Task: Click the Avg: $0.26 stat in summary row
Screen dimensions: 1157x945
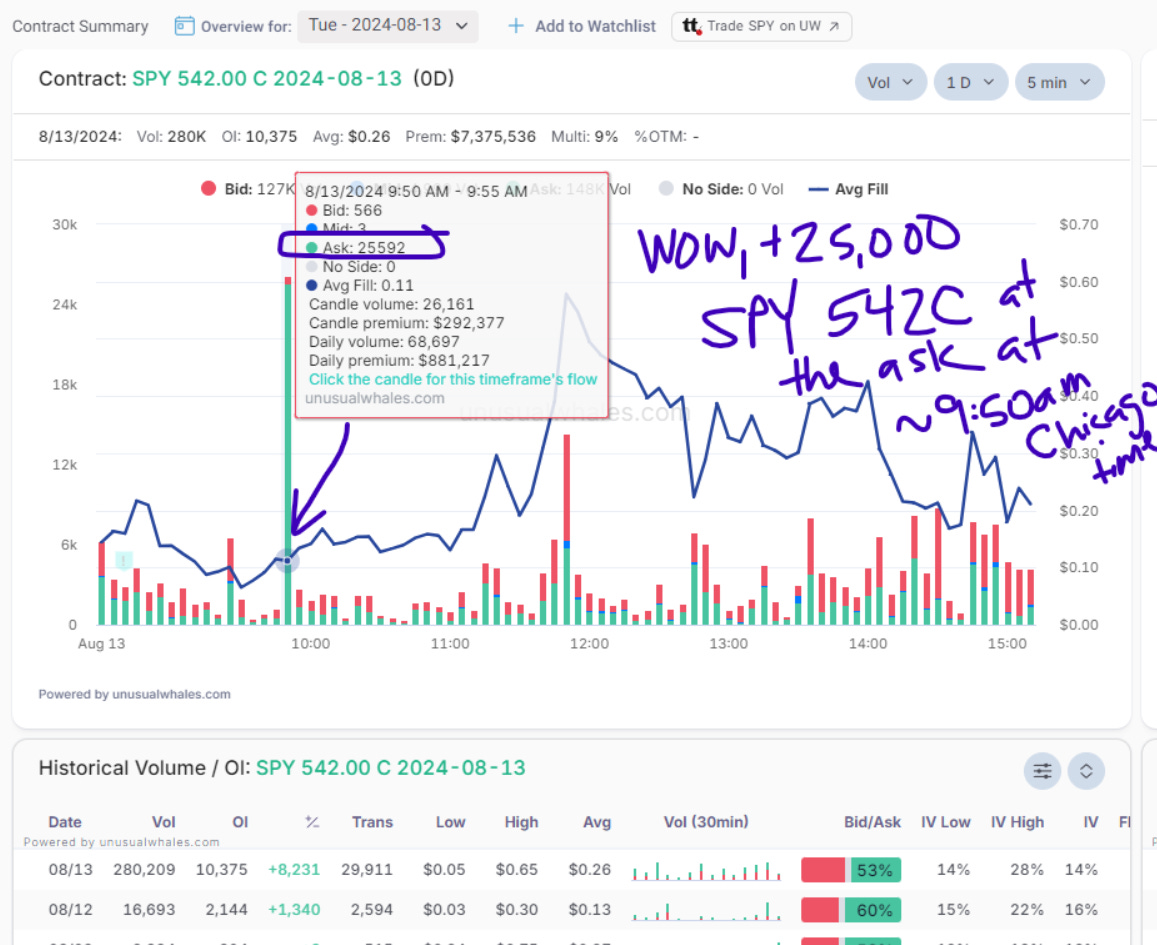Action: coord(351,136)
